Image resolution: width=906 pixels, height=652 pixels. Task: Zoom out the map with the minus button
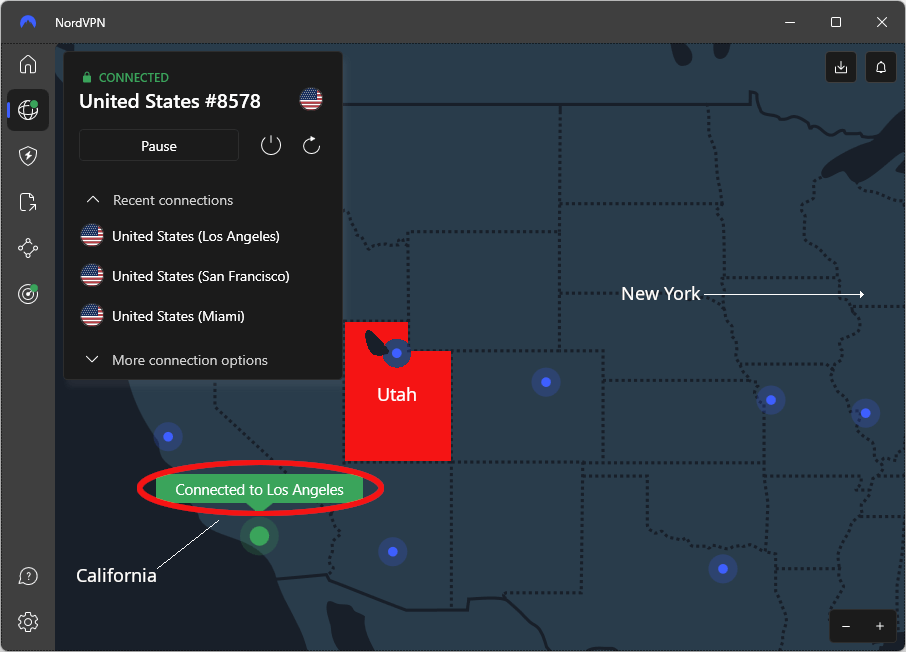[846, 627]
